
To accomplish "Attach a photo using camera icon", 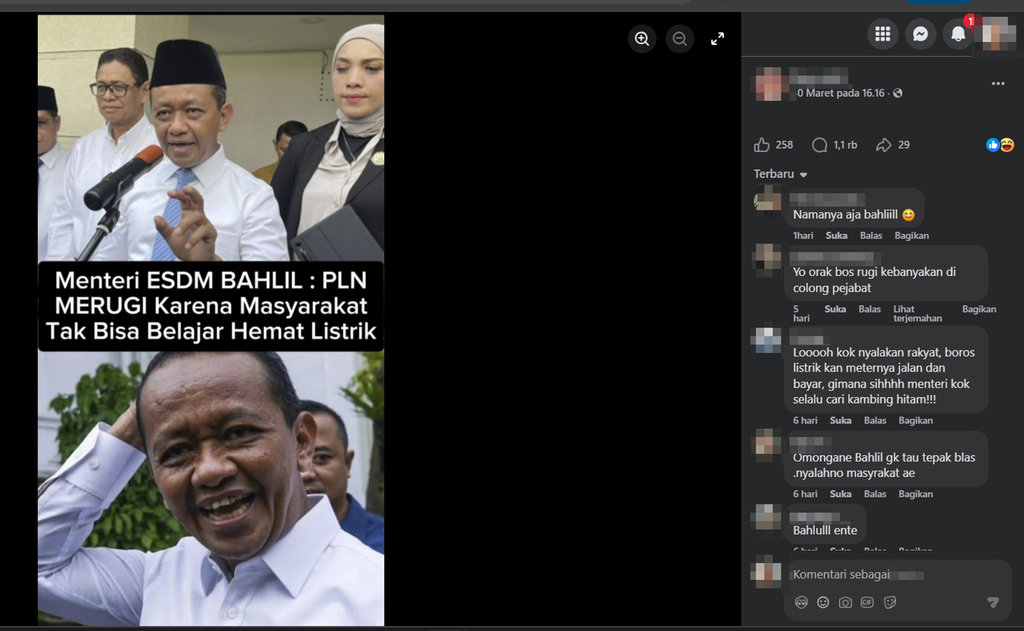I will click(845, 602).
